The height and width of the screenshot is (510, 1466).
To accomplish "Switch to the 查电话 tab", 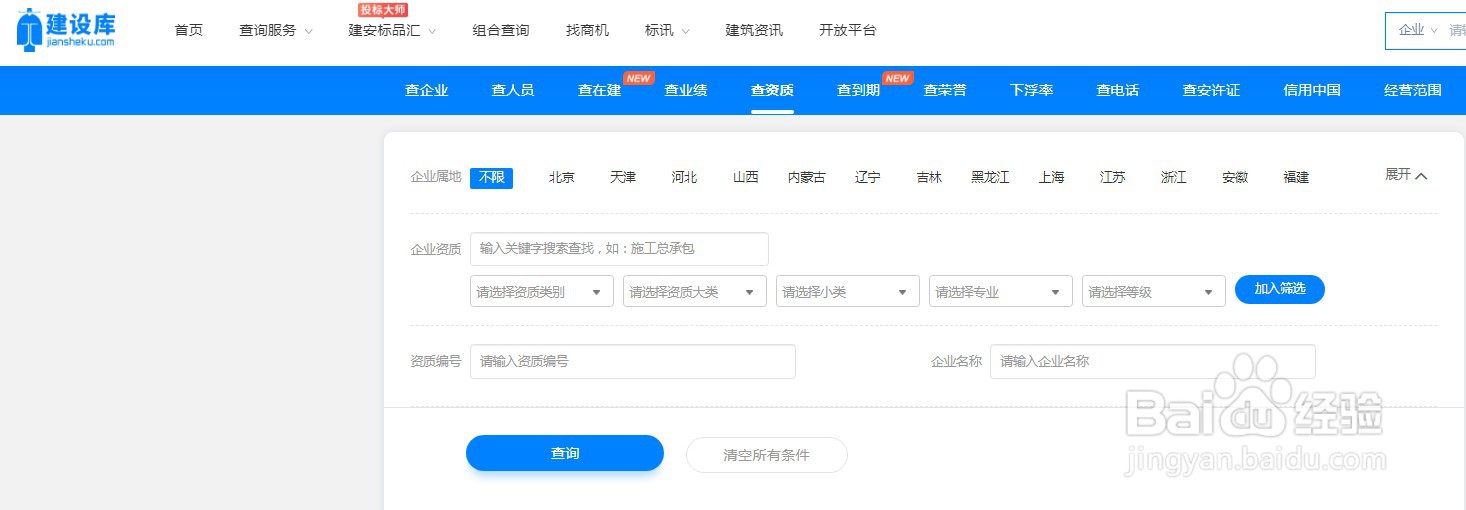I will (x=1117, y=90).
